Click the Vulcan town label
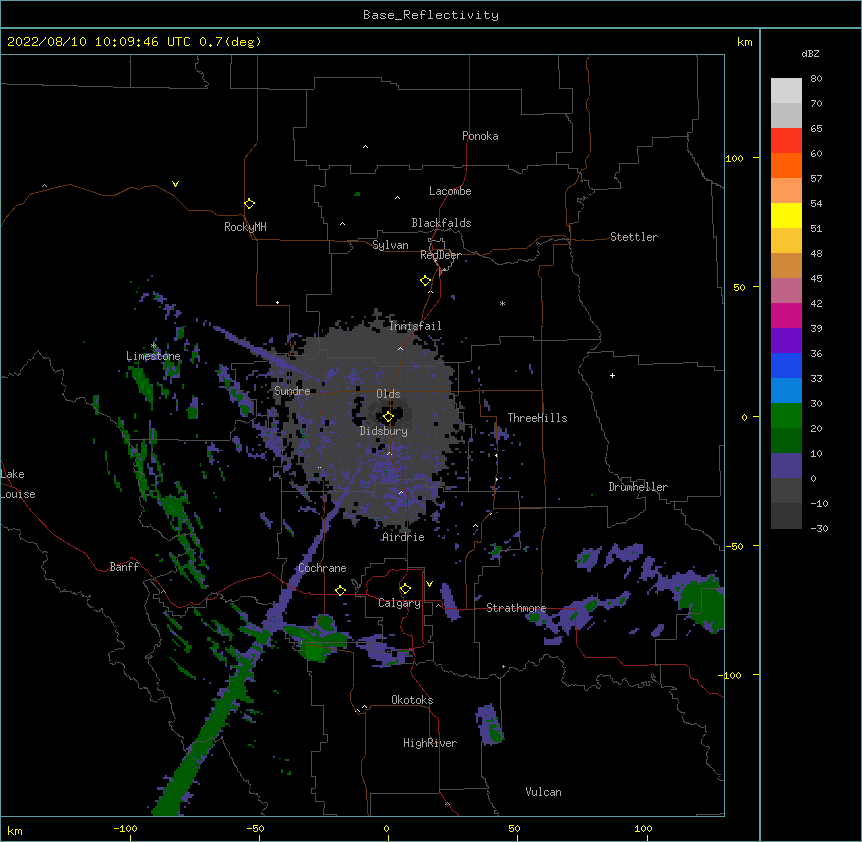The image size is (862, 842). 543,792
